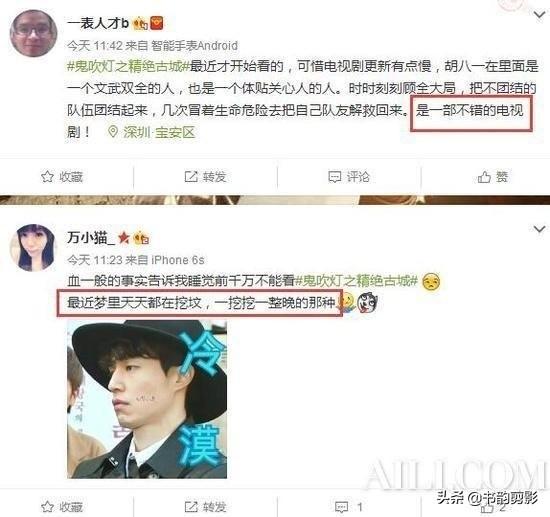Click the comment bubble icon under second post
This screenshot has height=517, width=550.
click(341, 507)
